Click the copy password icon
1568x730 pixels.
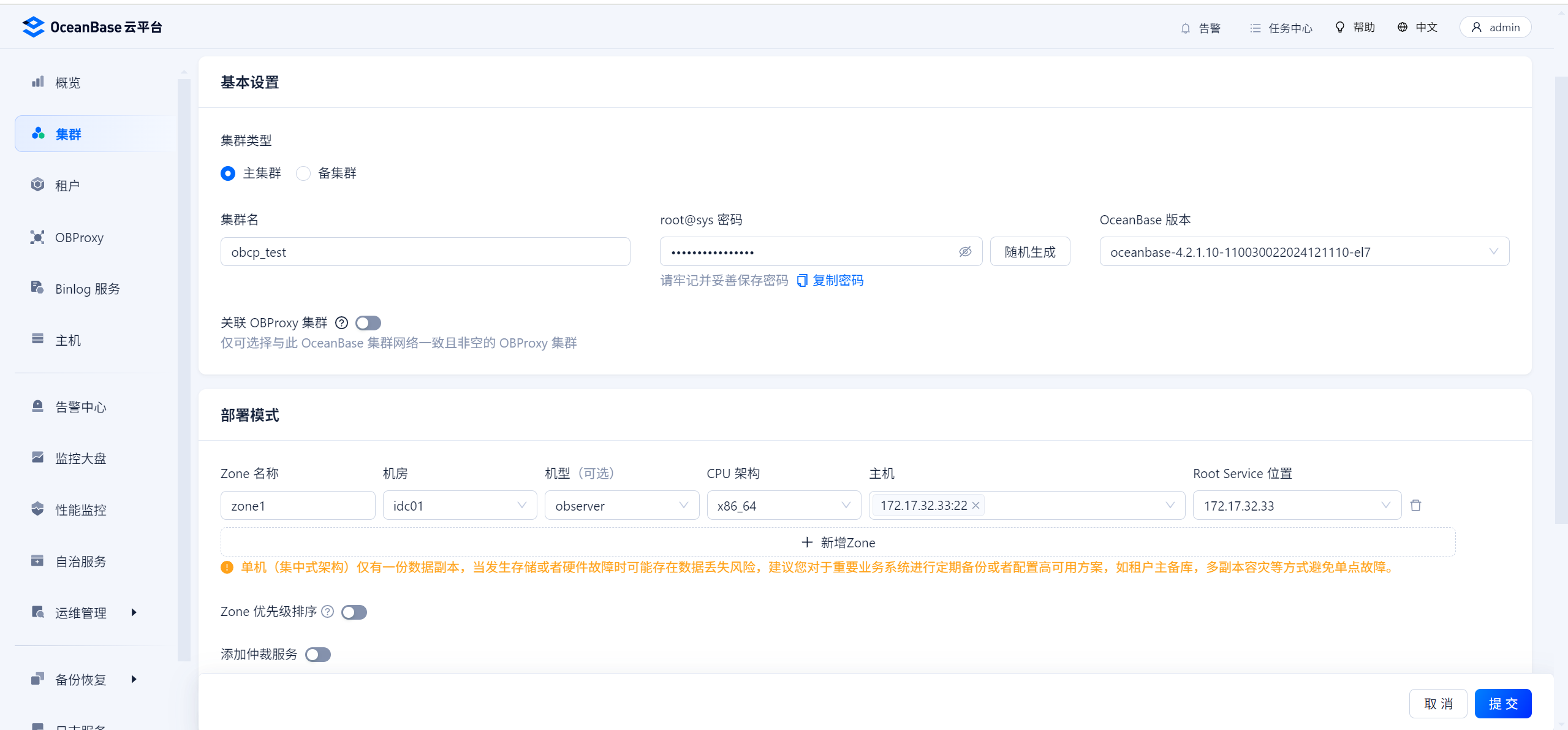tap(802, 280)
